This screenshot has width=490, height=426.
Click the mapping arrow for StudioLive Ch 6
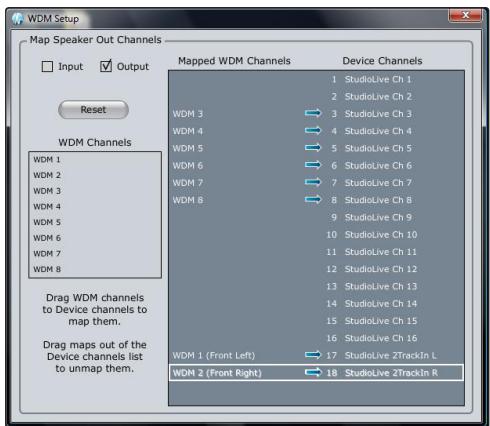point(313,165)
